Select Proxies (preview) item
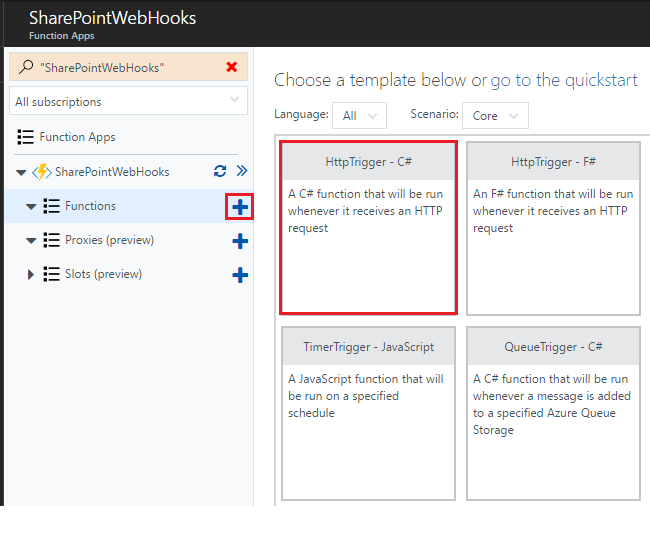The image size is (650, 538). (x=109, y=240)
